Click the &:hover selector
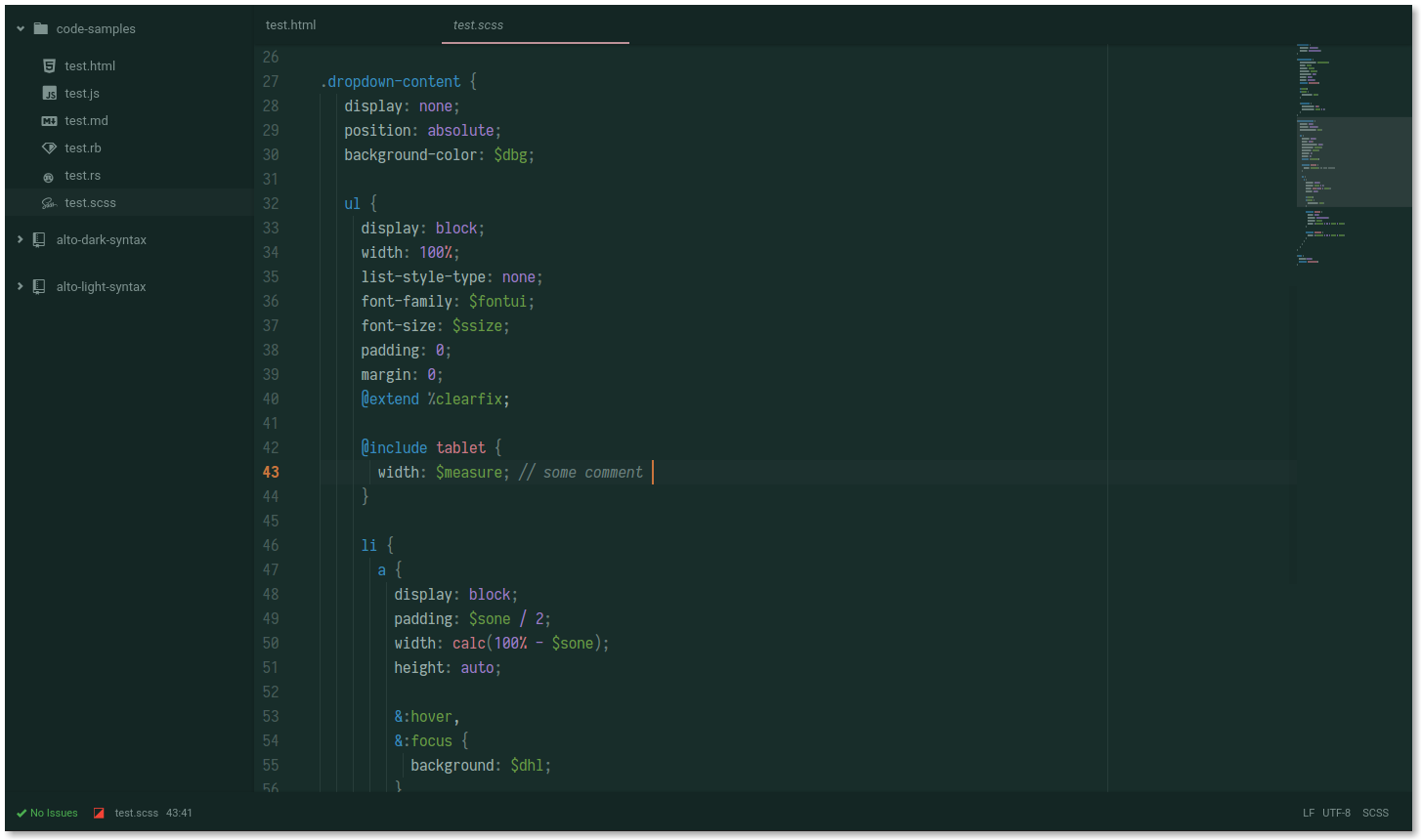Image resolution: width=1421 pixels, height=840 pixels. coord(423,716)
